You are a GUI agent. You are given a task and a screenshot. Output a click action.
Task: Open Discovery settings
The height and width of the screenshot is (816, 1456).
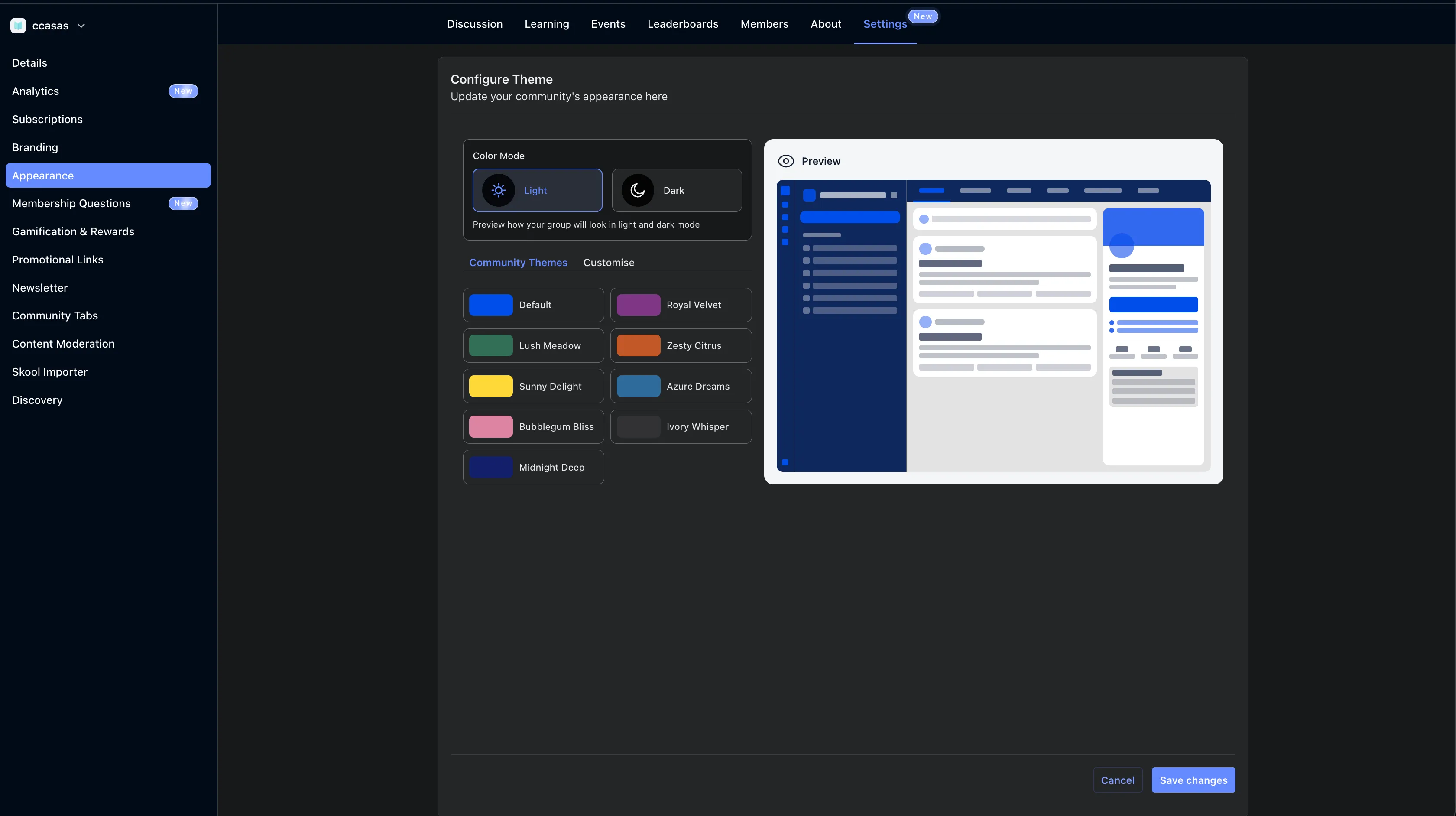(x=108, y=400)
